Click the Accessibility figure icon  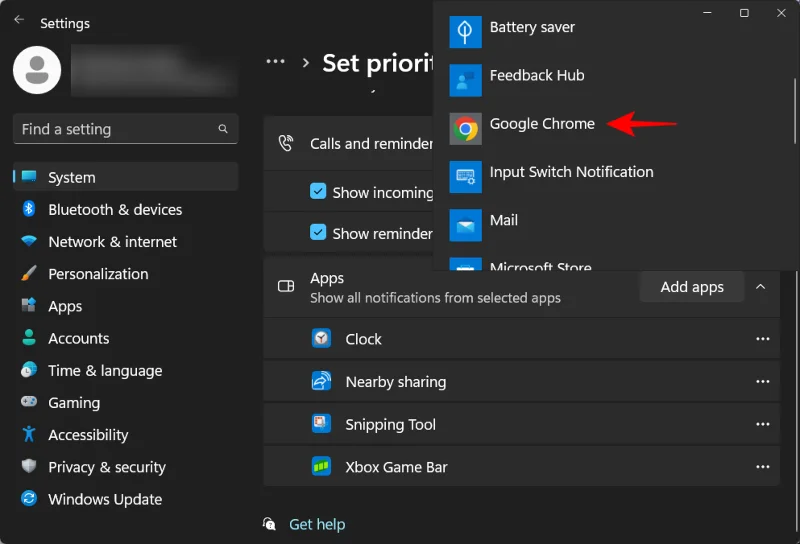29,434
